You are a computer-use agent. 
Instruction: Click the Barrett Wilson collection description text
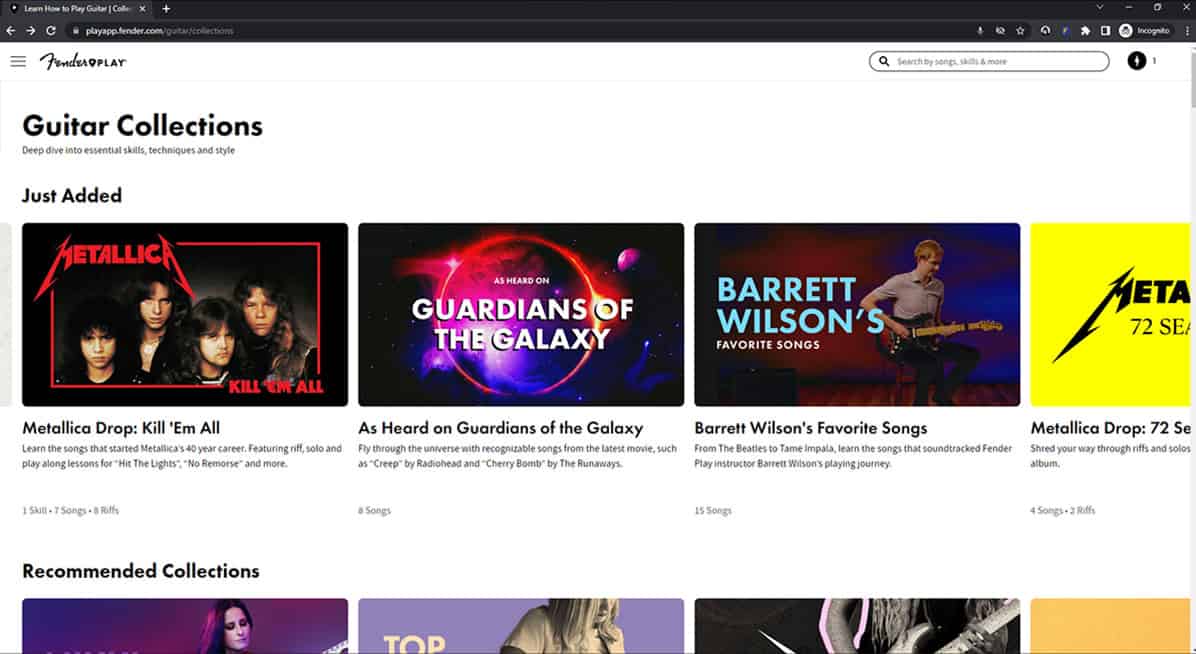(x=853, y=456)
